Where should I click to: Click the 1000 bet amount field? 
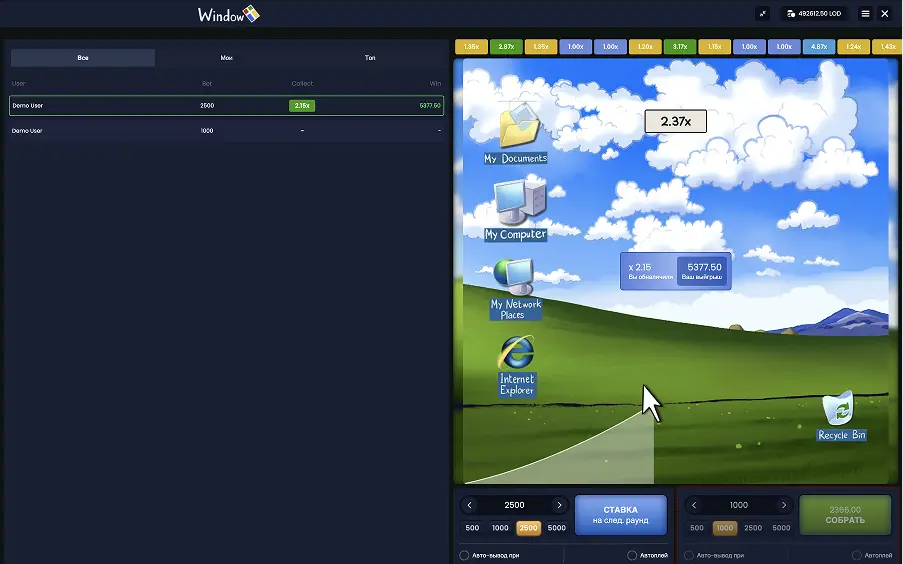(x=739, y=505)
